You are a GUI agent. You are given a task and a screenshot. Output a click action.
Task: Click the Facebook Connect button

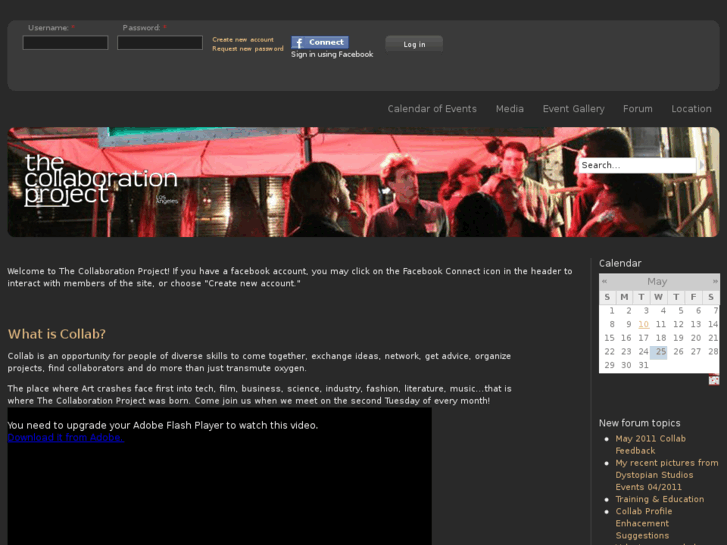[320, 42]
